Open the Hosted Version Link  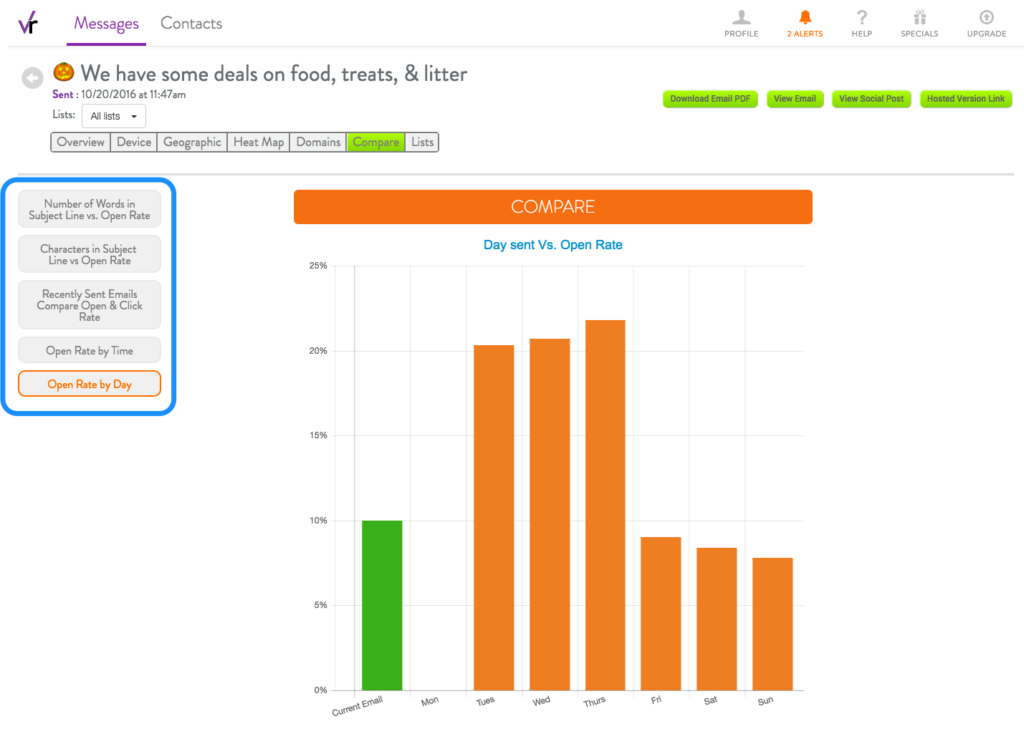[x=965, y=99]
